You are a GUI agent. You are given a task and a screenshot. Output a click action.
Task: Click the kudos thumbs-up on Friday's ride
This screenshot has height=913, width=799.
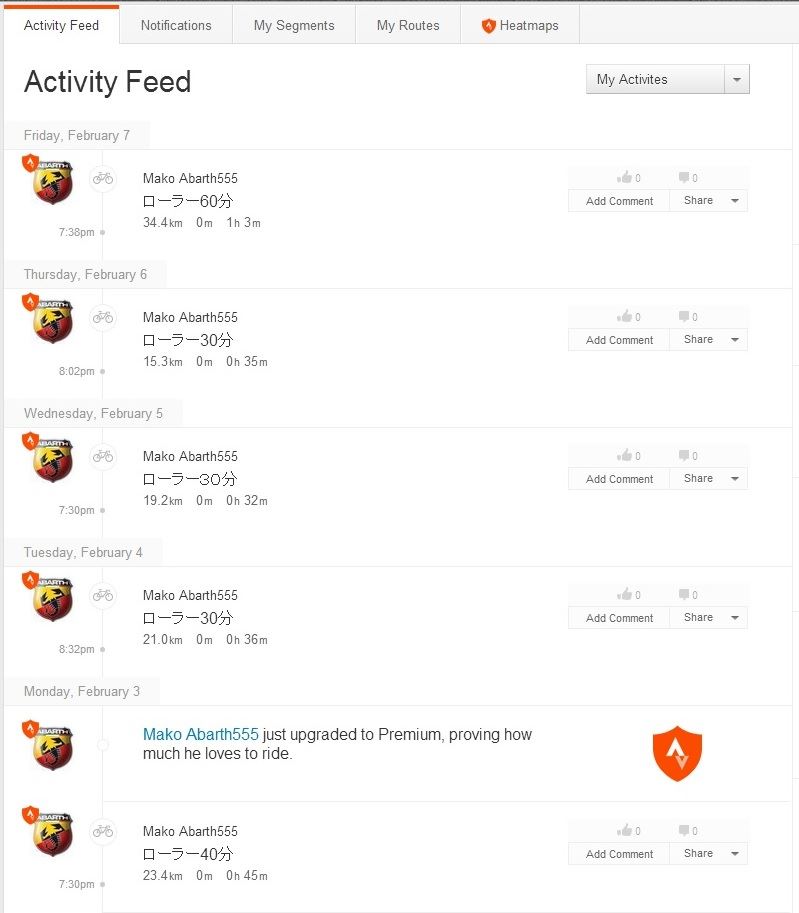tap(625, 177)
